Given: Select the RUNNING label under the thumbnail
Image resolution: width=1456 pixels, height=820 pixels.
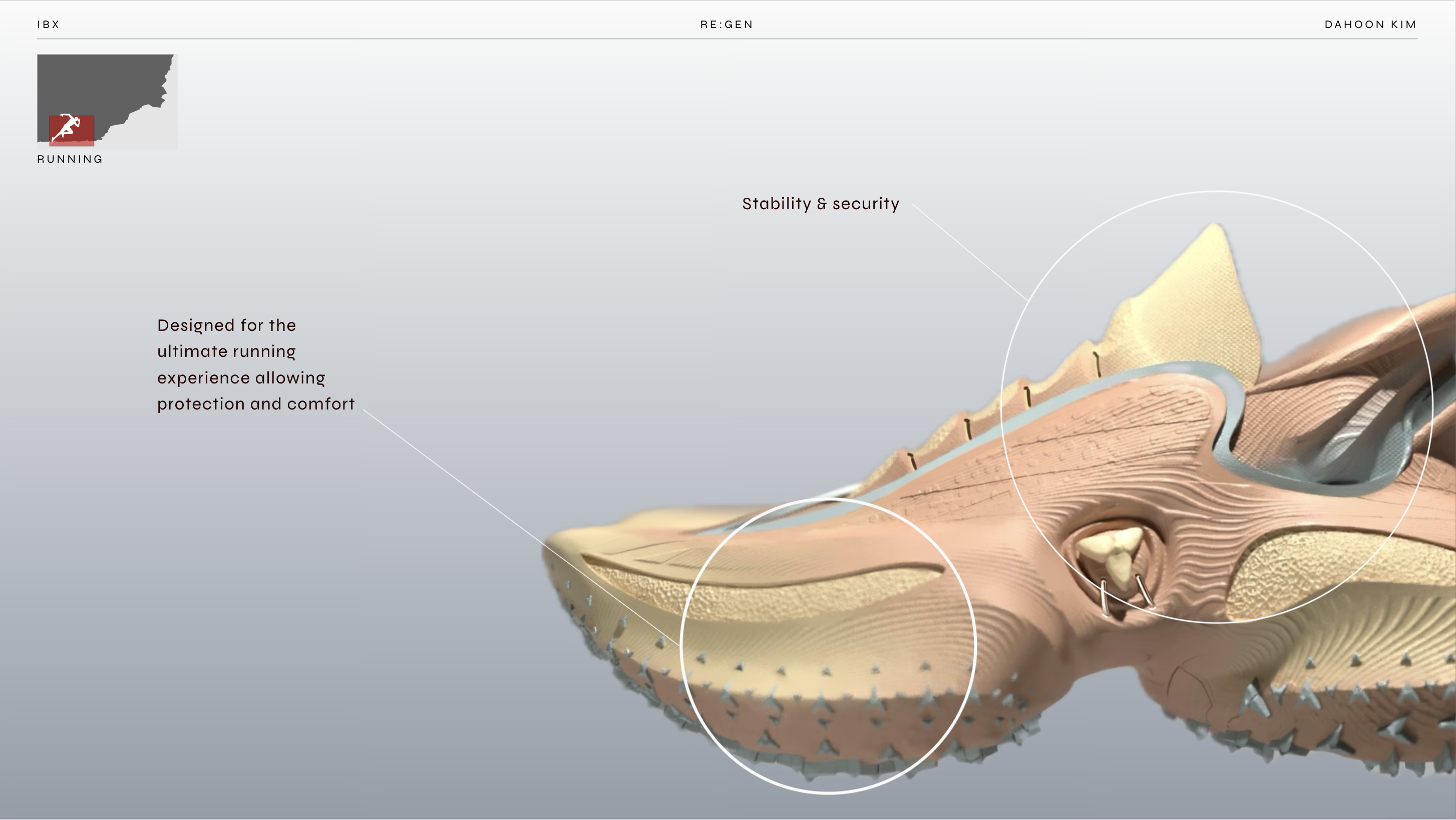Looking at the screenshot, I should pyautogui.click(x=70, y=159).
